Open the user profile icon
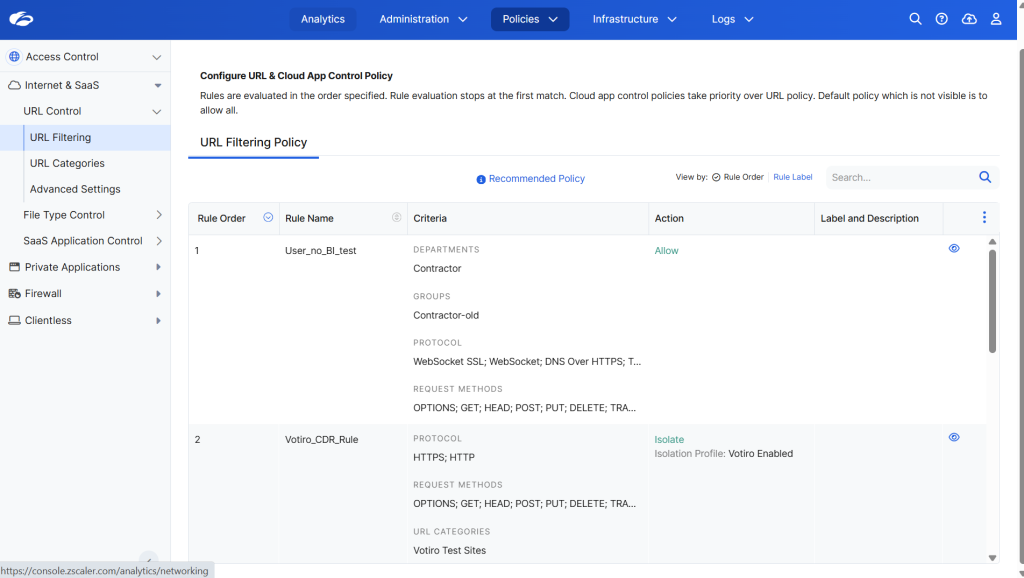 tap(995, 19)
